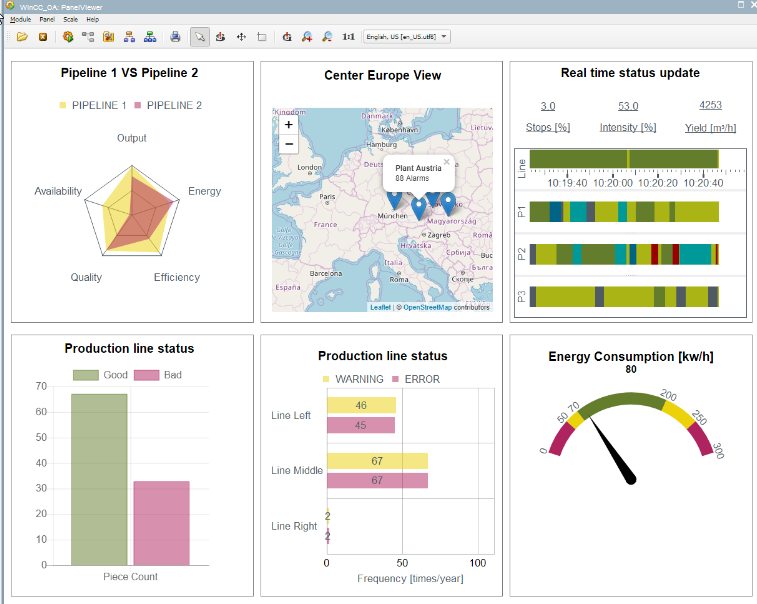Open the Panel menu
Image resolution: width=757 pixels, height=604 pixels.
(47, 19)
